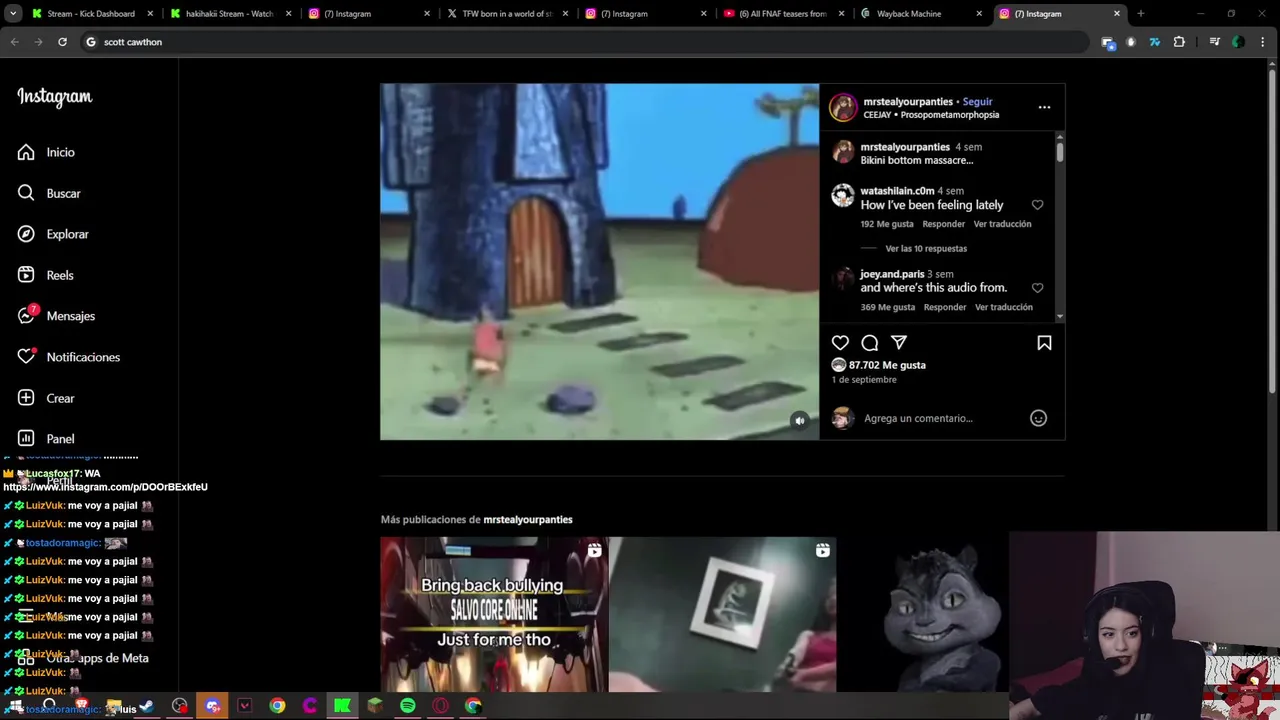Open Spotify from the taskbar
Viewport: 1280px width, 720px height.
(x=408, y=706)
